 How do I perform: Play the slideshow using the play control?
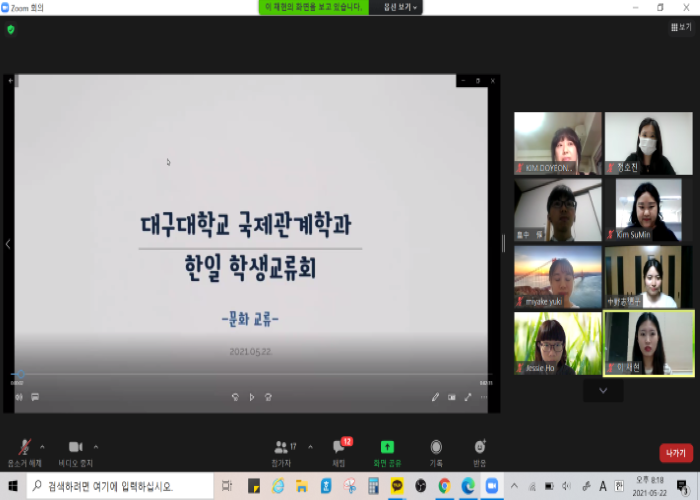(252, 397)
